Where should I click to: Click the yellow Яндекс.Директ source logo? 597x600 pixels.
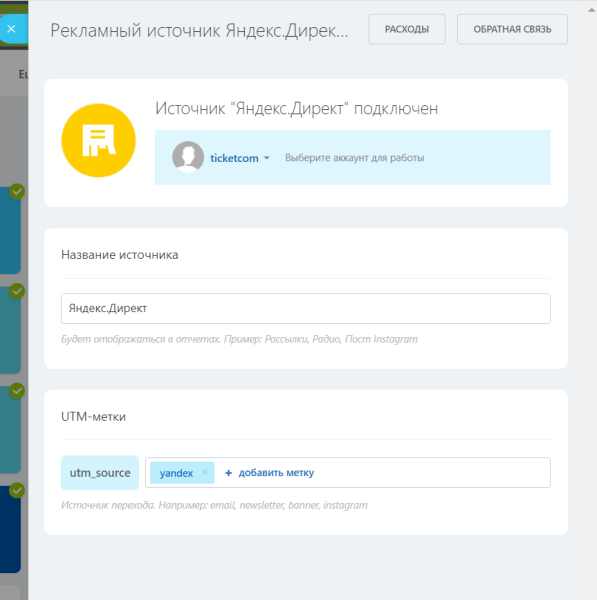click(98, 140)
